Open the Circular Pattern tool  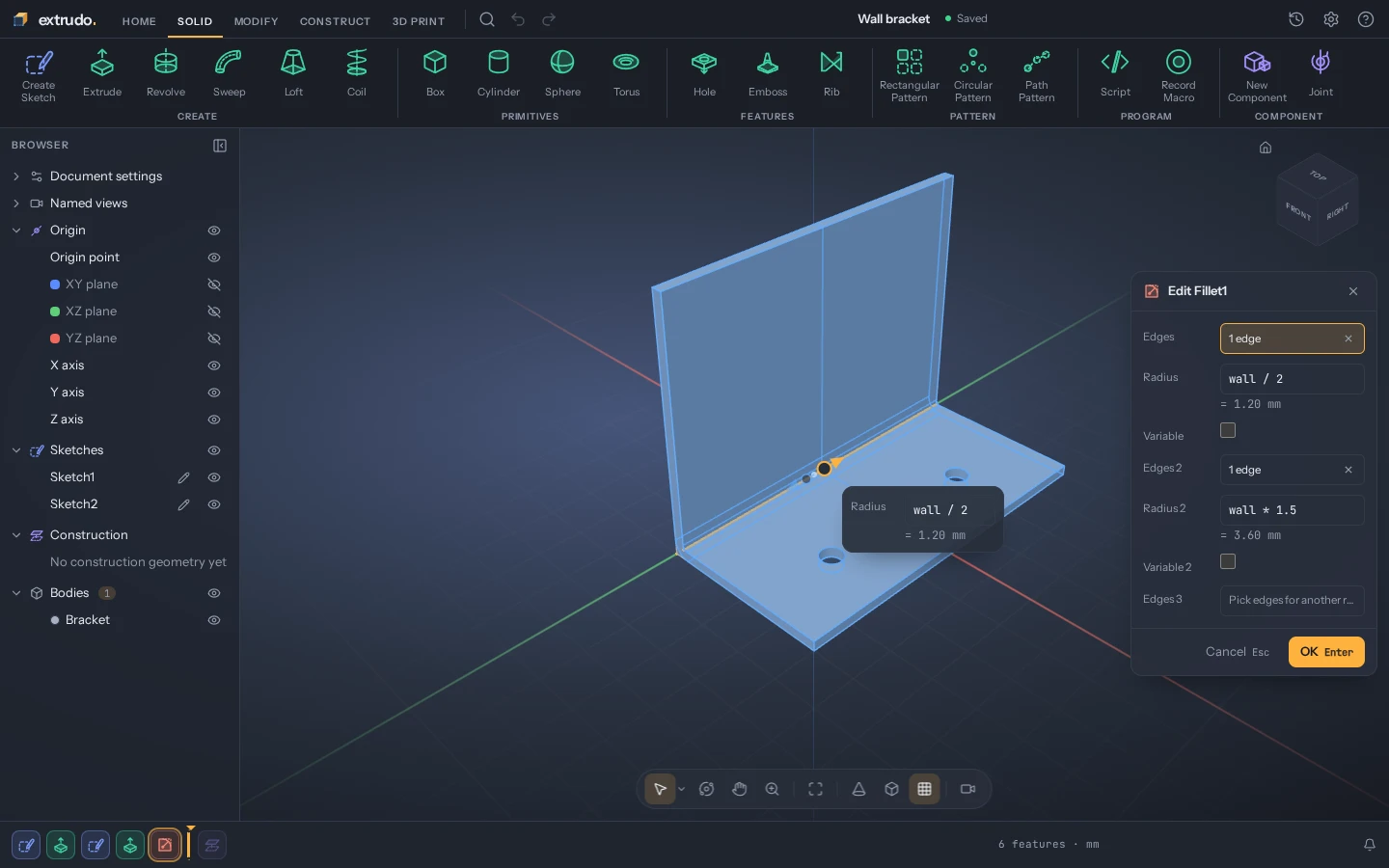(973, 75)
